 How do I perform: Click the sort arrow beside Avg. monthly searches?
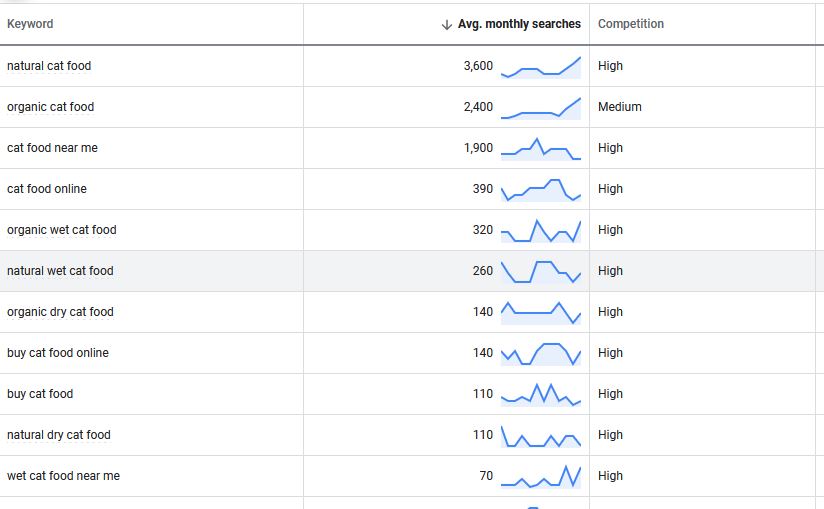[x=447, y=24]
